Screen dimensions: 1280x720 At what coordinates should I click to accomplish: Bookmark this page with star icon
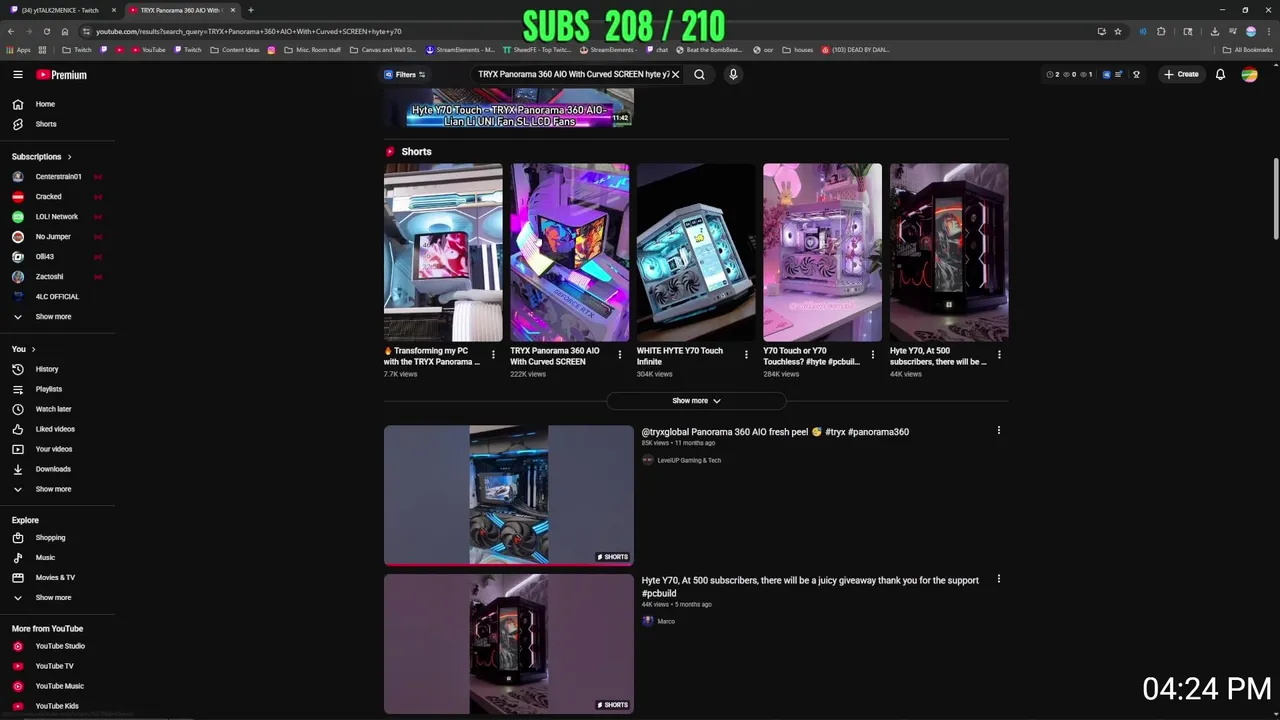(x=1118, y=31)
